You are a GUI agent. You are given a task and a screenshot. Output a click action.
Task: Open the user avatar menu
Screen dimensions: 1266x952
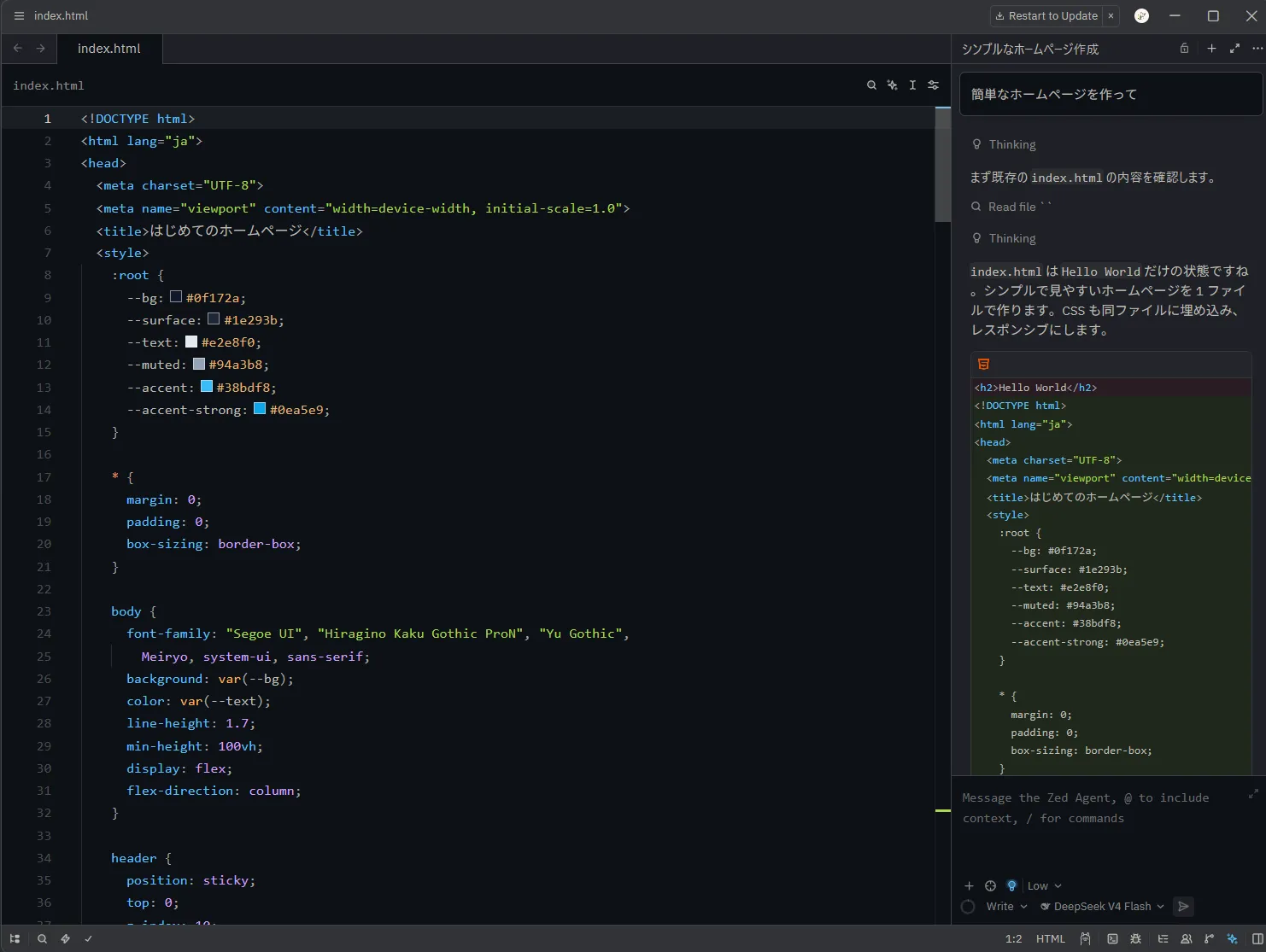pos(1141,15)
